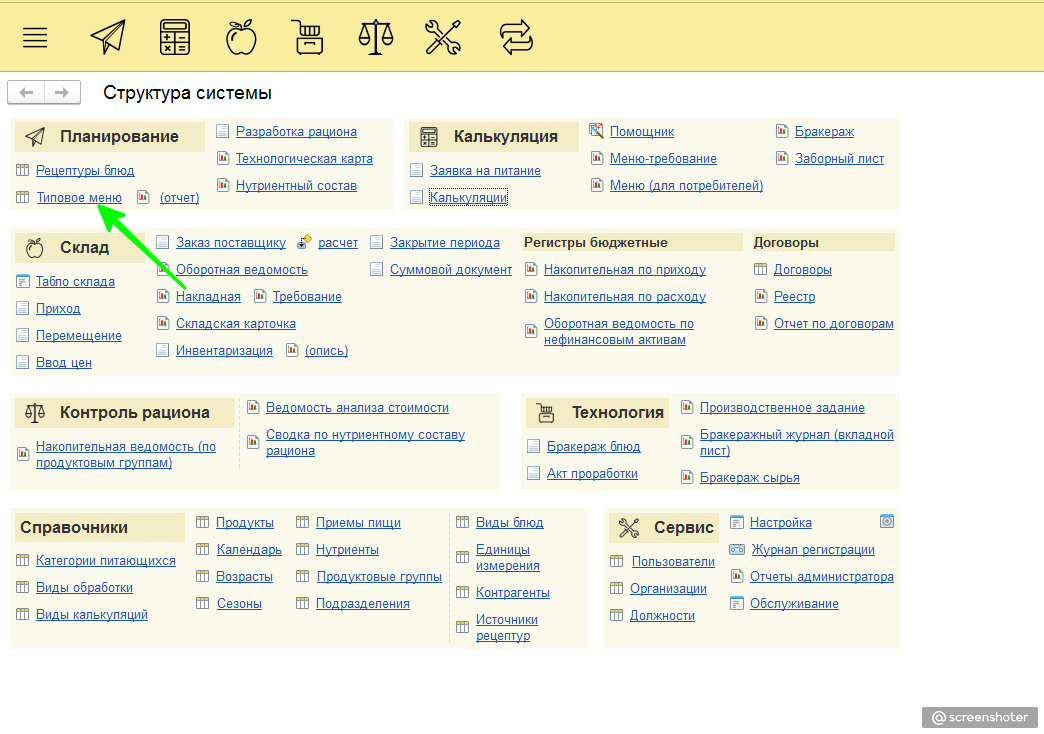This screenshot has width=1044, height=734.
Task: Open the Типовое меню link
Action: [x=79, y=198]
